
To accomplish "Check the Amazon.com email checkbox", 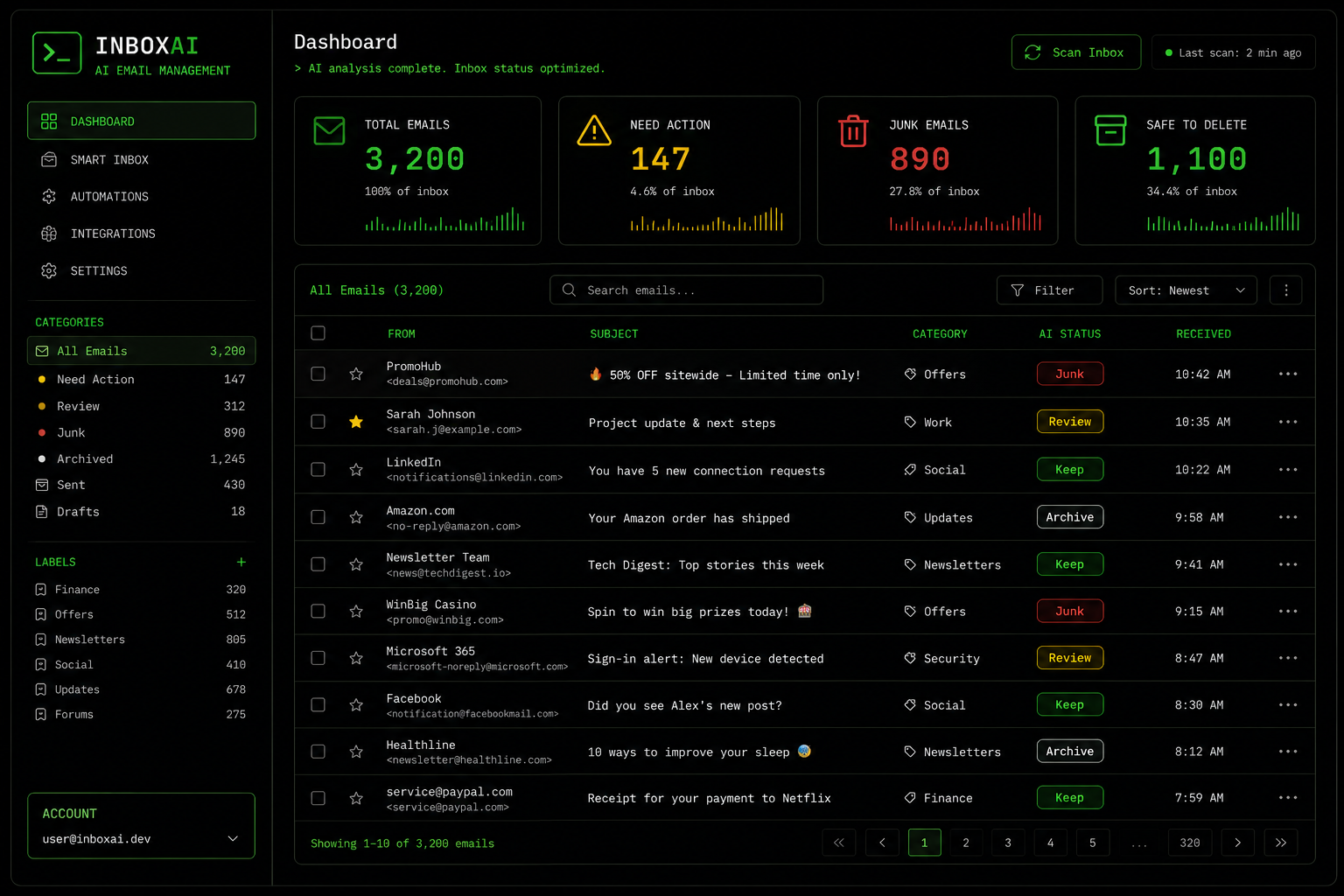I will click(318, 517).
